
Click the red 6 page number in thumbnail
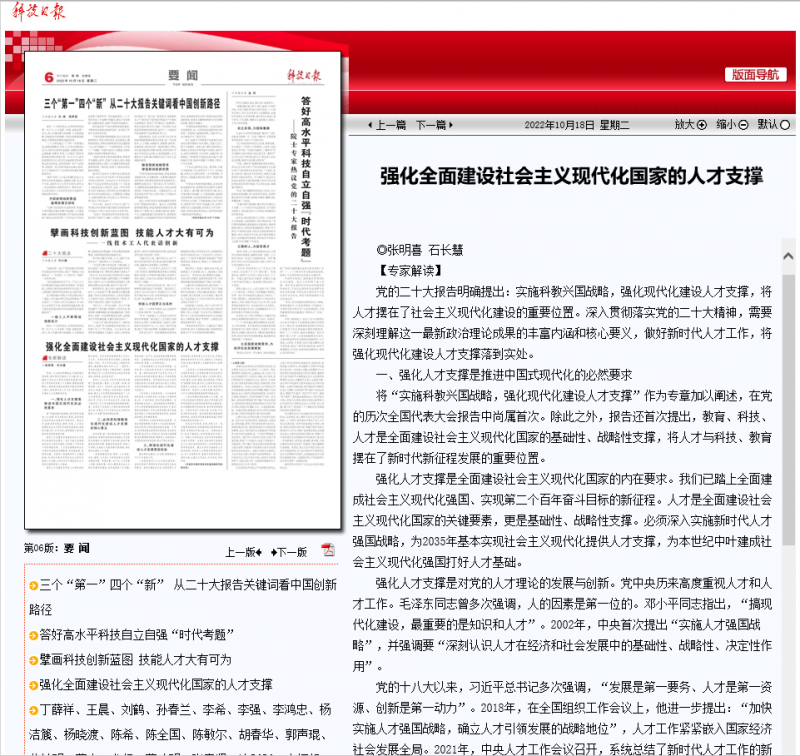pyautogui.click(x=49, y=77)
